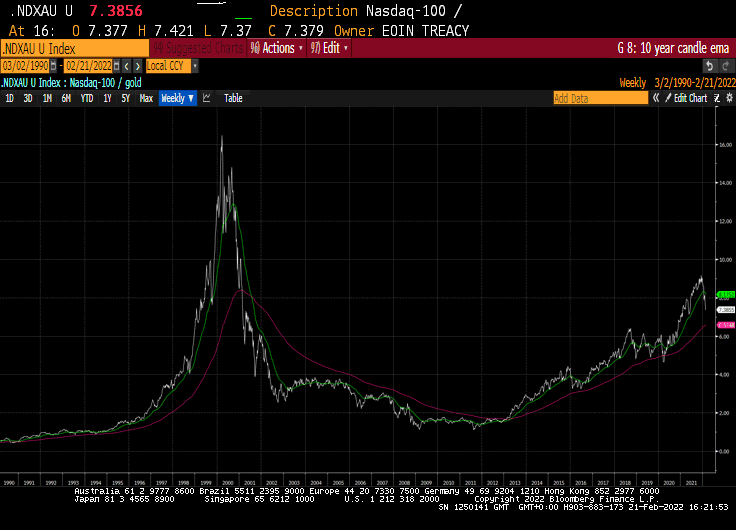Screen dimensions: 736x530
Task: Select the 1M range tab
Action: pos(47,98)
